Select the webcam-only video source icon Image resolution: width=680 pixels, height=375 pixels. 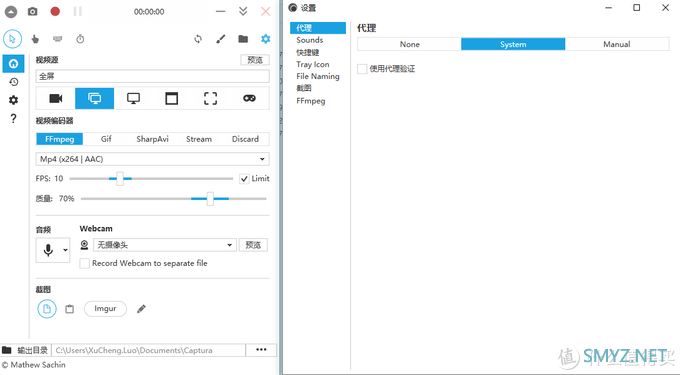click(x=56, y=98)
